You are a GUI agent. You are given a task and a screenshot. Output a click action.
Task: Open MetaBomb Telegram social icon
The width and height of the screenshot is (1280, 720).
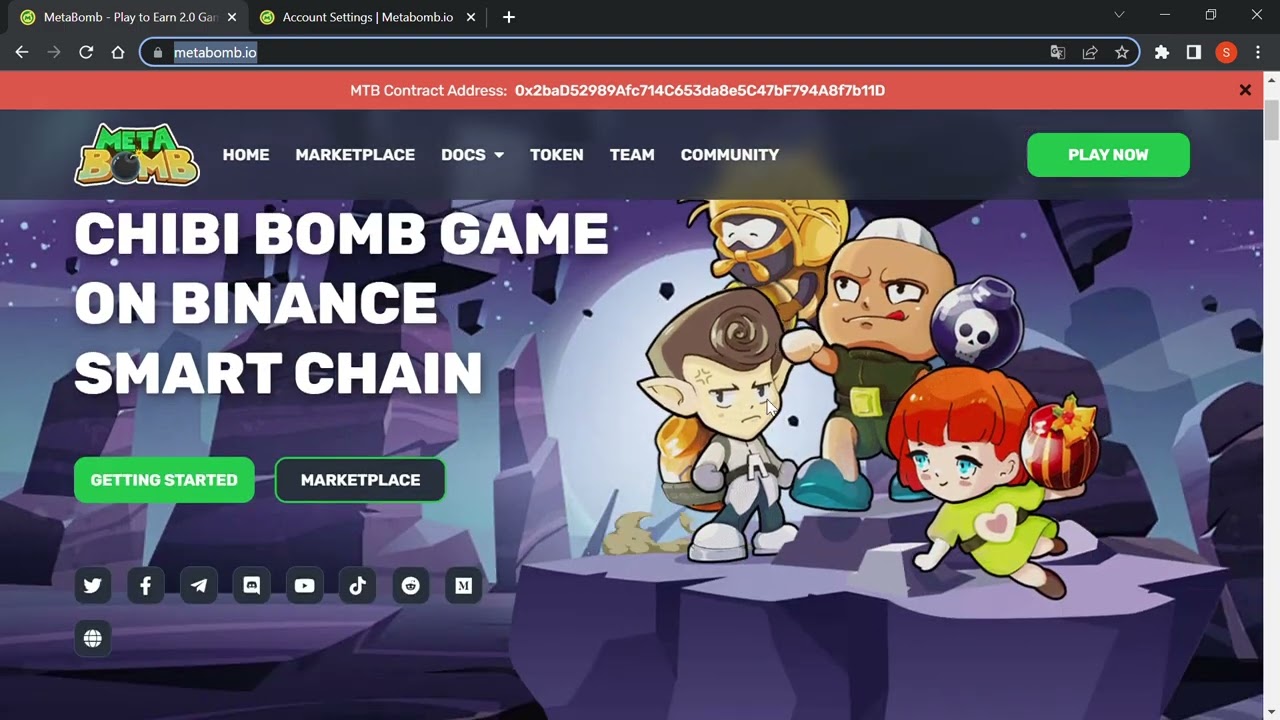tap(199, 586)
